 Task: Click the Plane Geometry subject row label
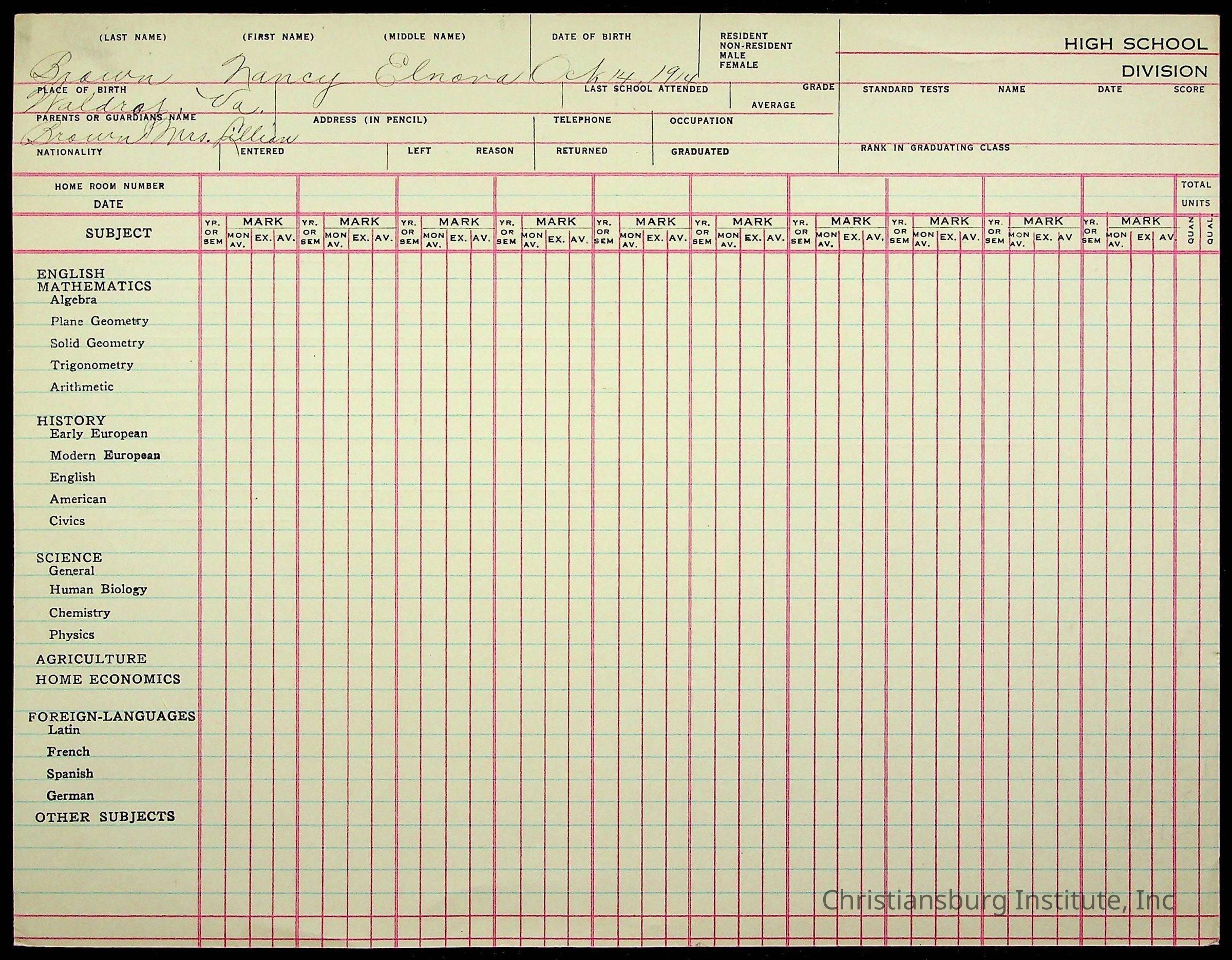99,321
